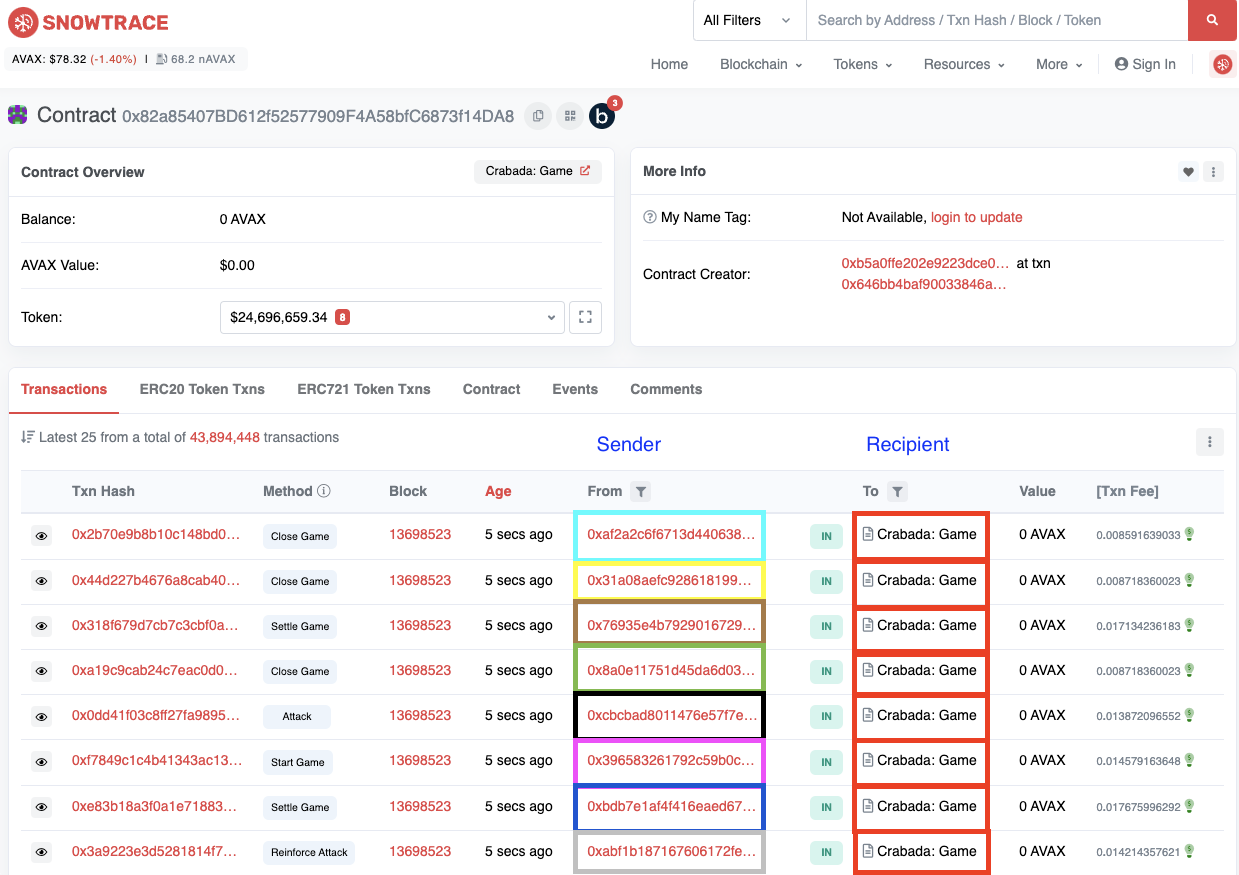The height and width of the screenshot is (875, 1239).
Task: Expand the Resources menu
Action: coord(964,64)
